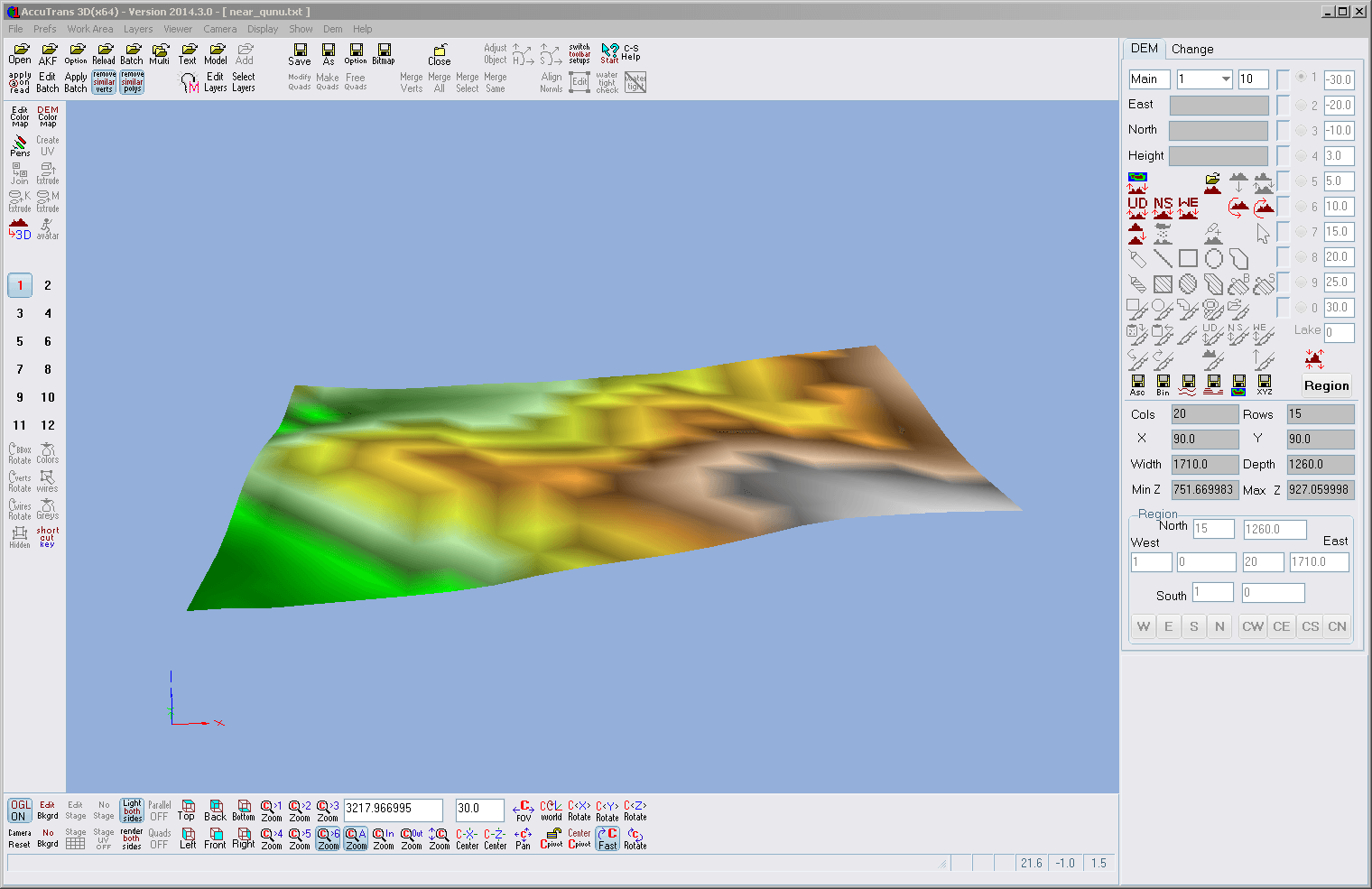Click the CW button in the Region section
The width and height of the screenshot is (1372, 889).
pos(1252,625)
